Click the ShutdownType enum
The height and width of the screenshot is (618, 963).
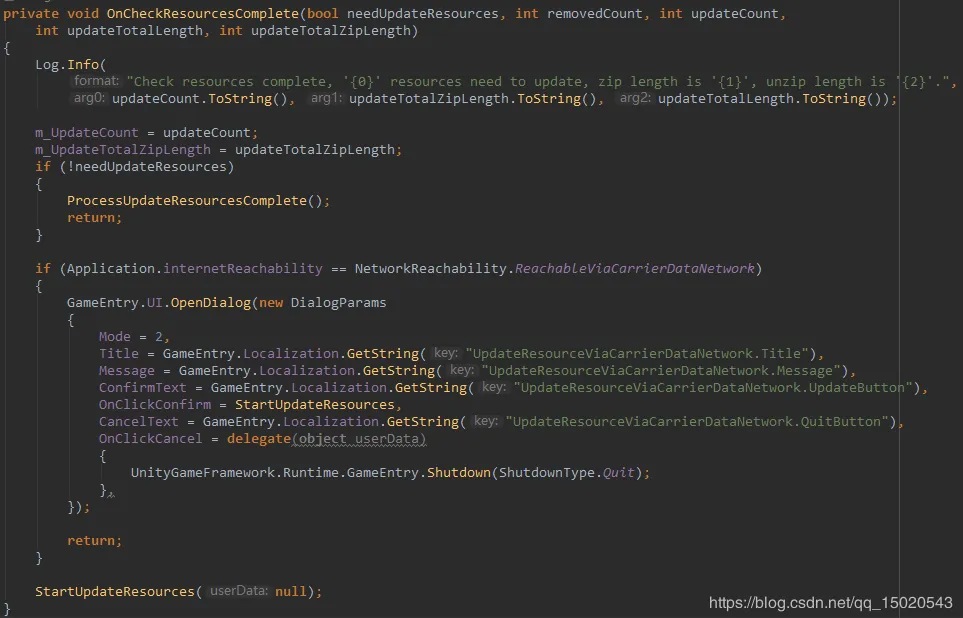click(547, 473)
